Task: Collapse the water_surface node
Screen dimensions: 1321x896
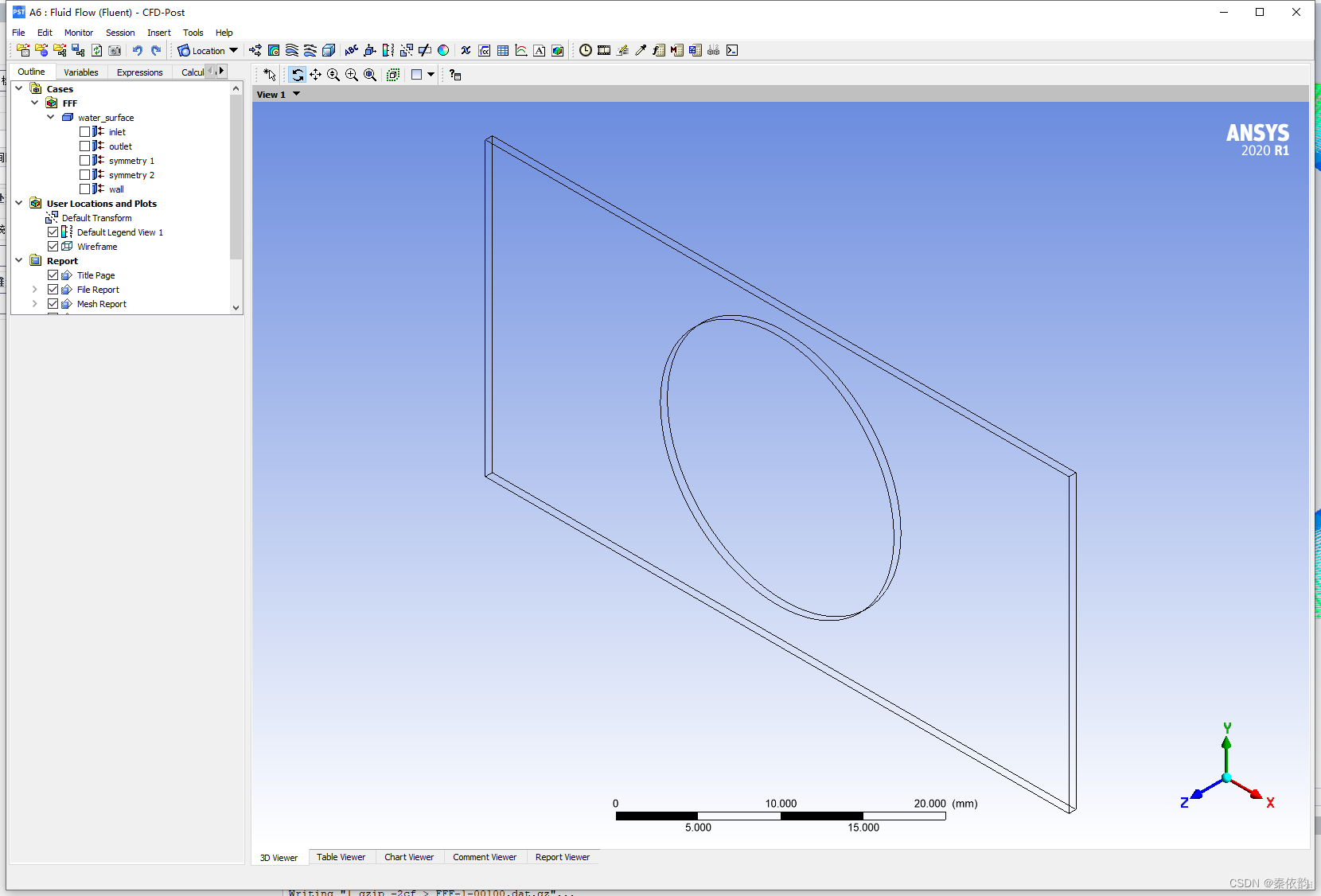Action: (x=51, y=117)
